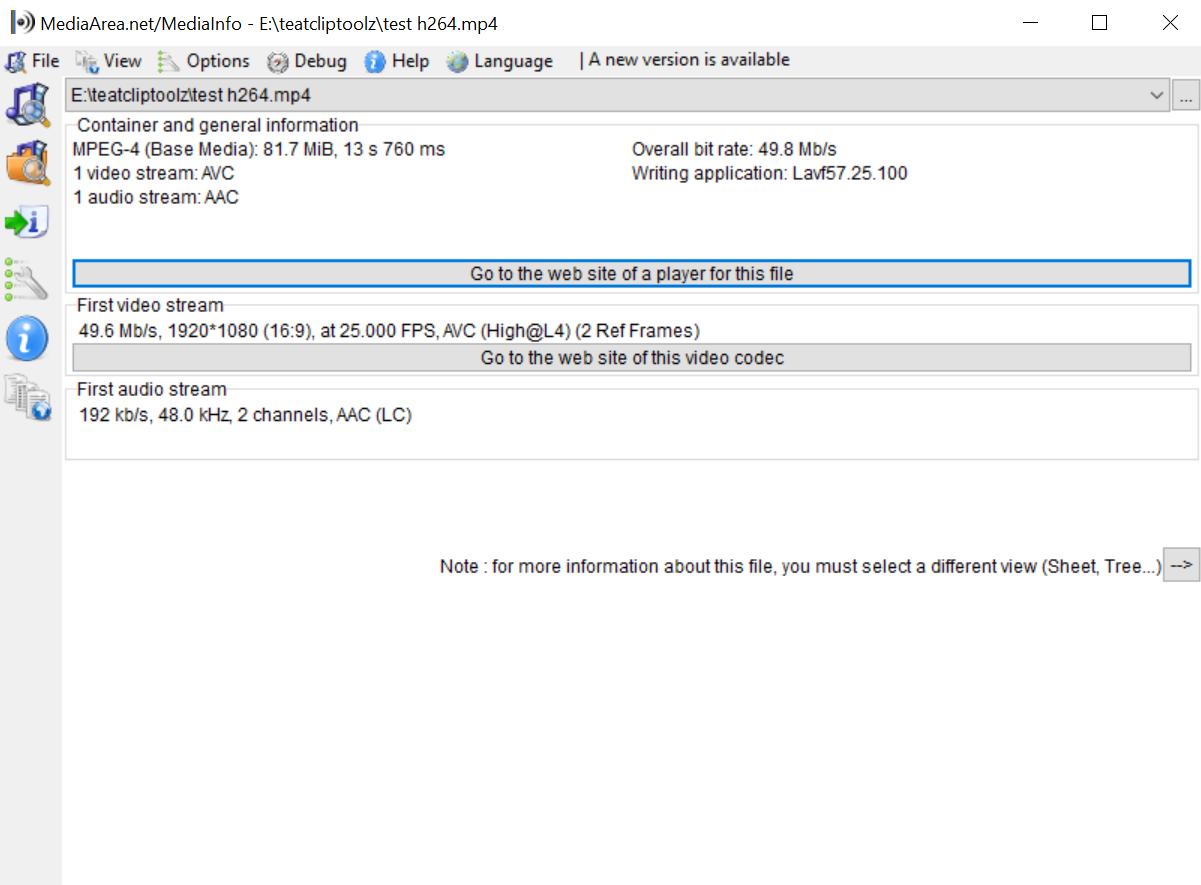Click '1 video stream: AVC' text
Image resolution: width=1201 pixels, height=885 pixels.
point(154,173)
